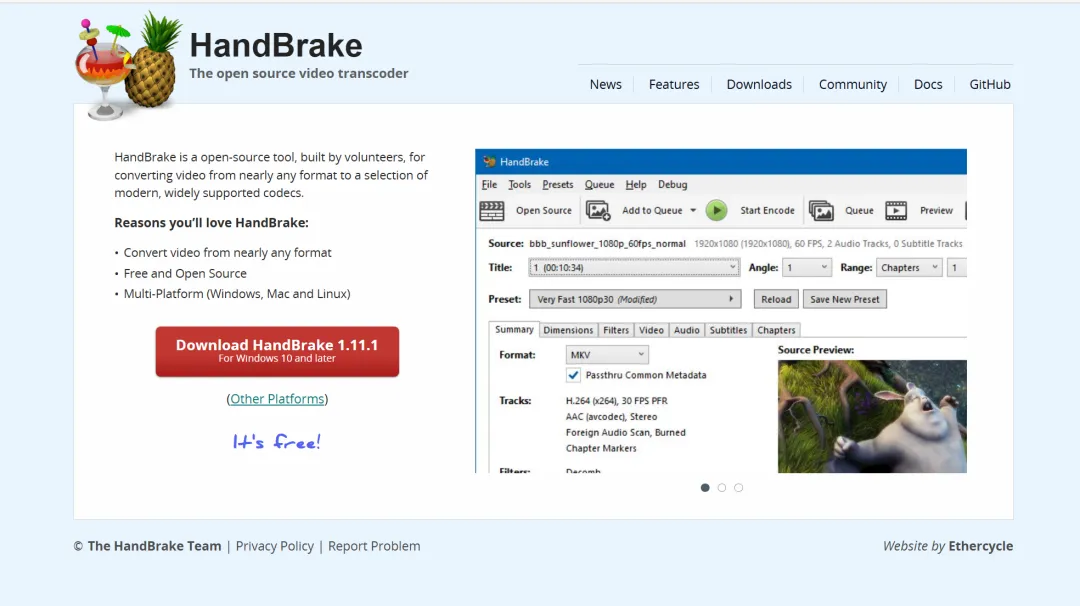Click the Add to Queue picture icon
1080x606 pixels.
click(x=598, y=211)
